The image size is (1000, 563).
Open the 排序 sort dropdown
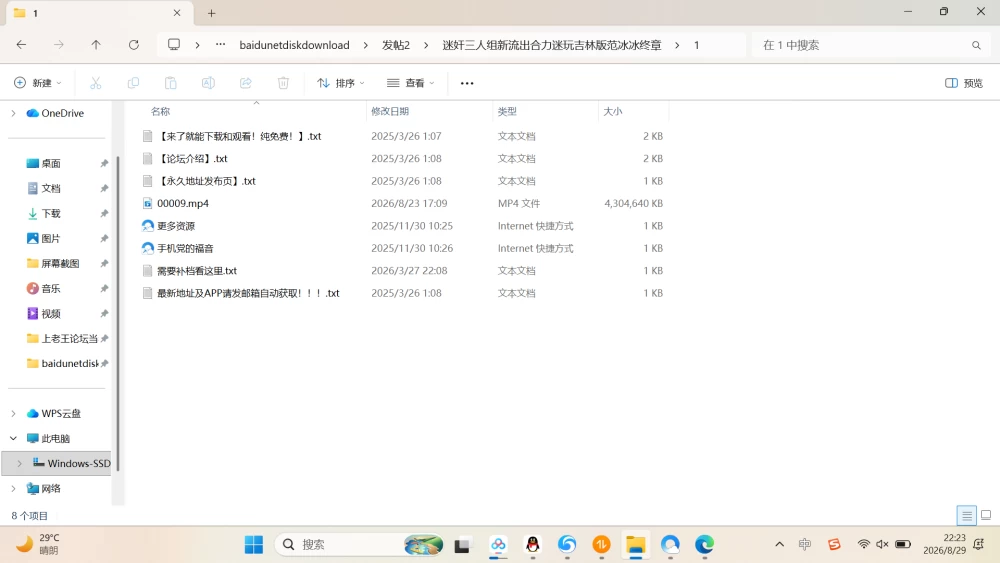[341, 83]
